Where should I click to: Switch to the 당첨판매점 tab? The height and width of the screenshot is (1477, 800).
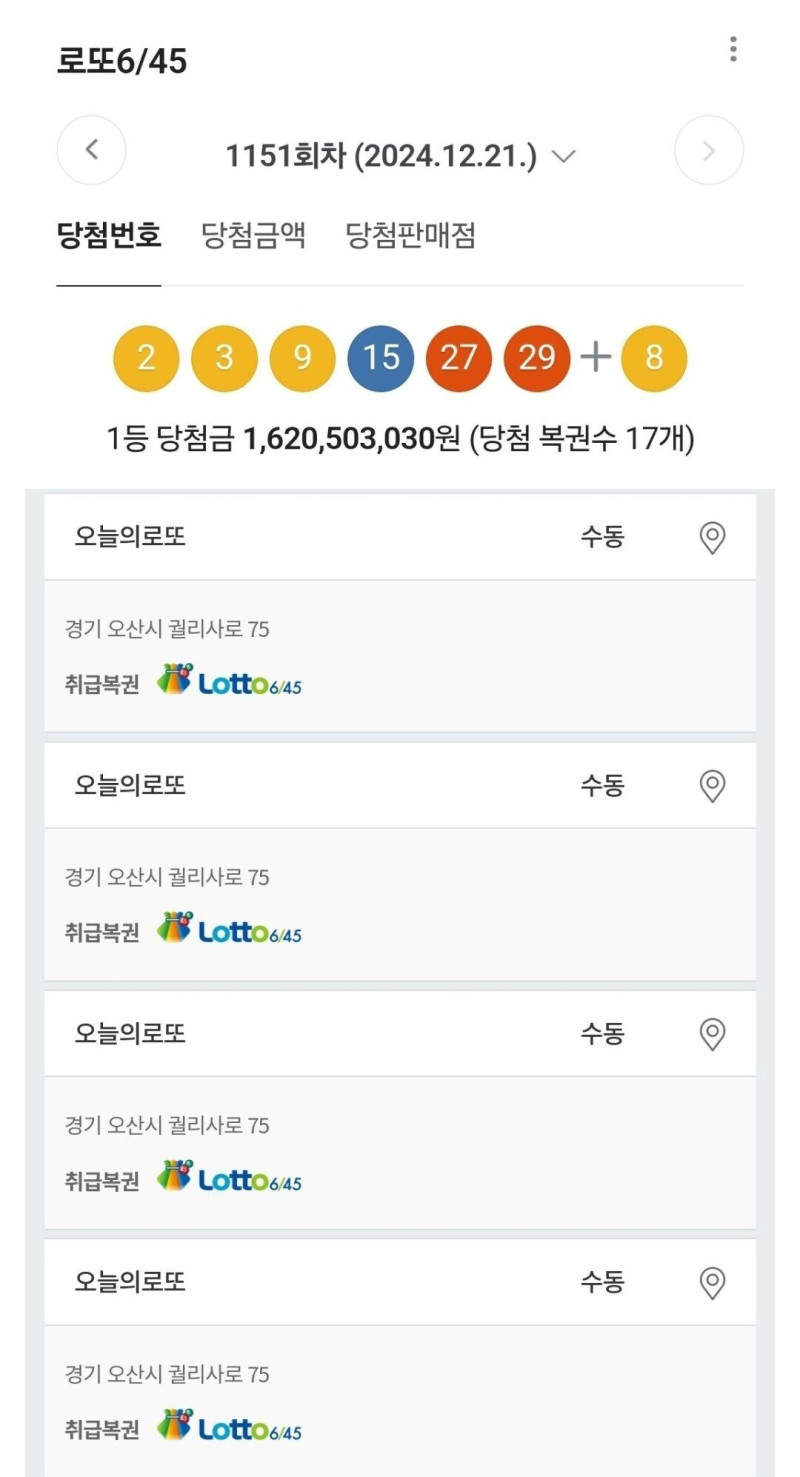coord(411,236)
